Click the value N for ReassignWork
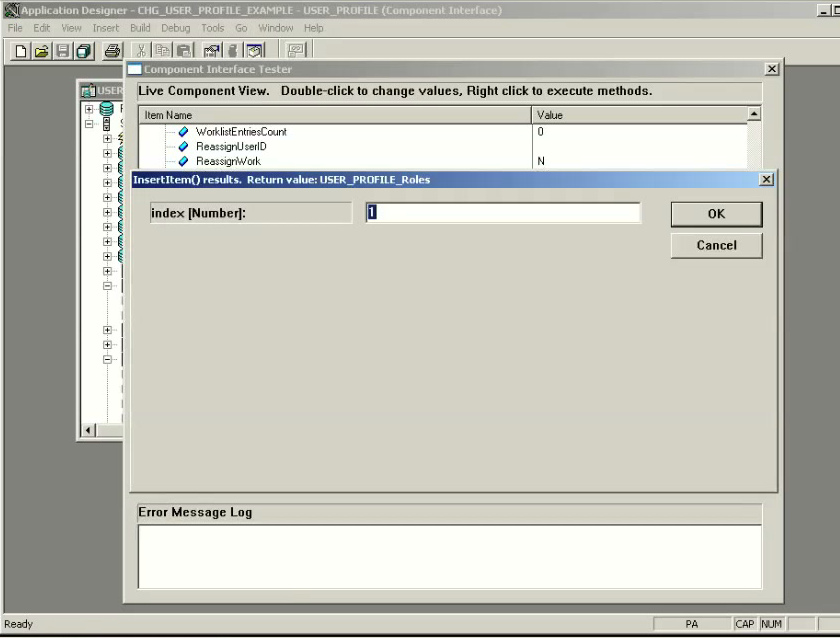Screen dimensions: 840x638 click(541, 161)
